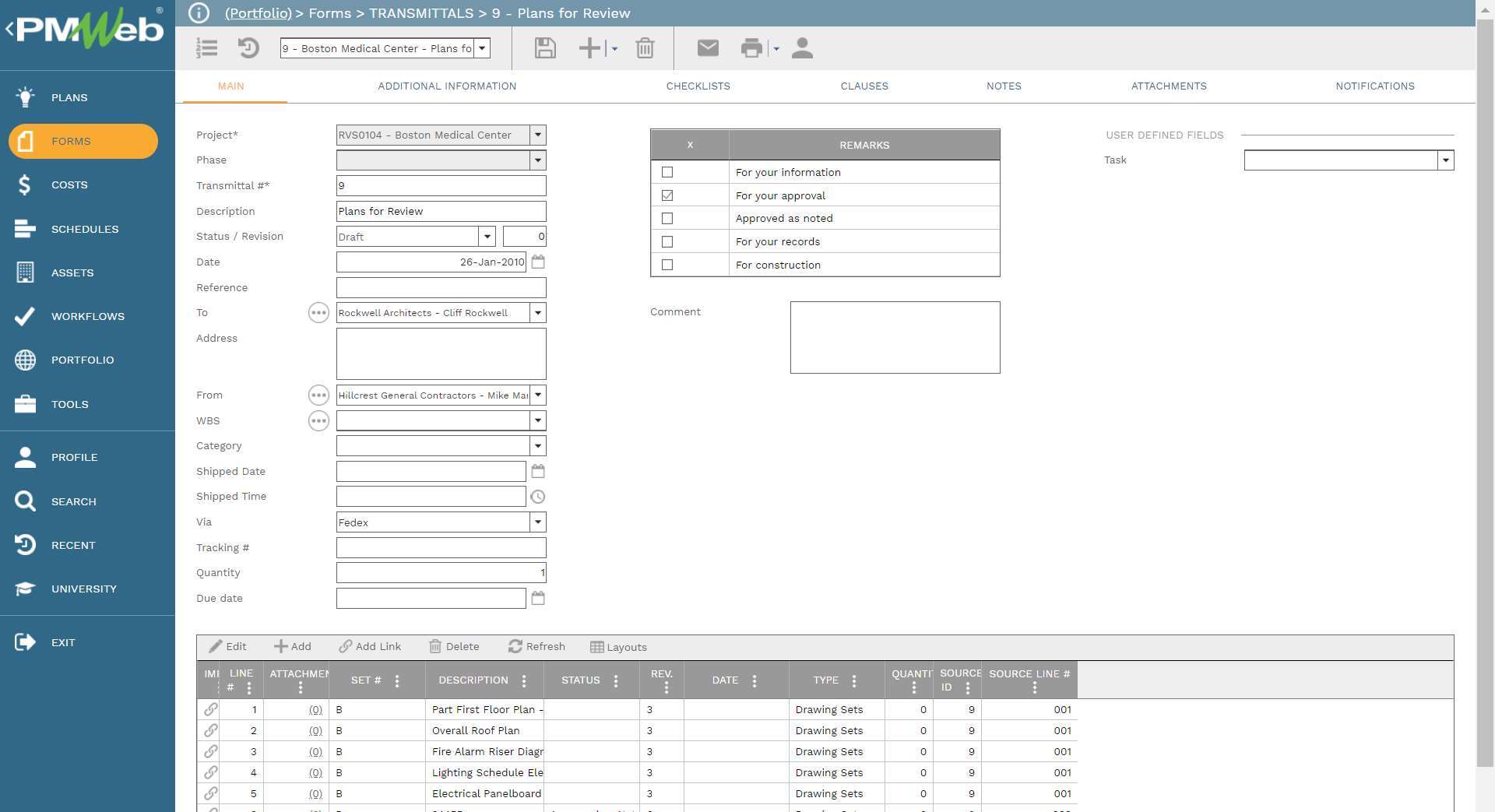Open Layouts in the grid toolbar
Screen dimensions: 1495x812
click(x=618, y=648)
